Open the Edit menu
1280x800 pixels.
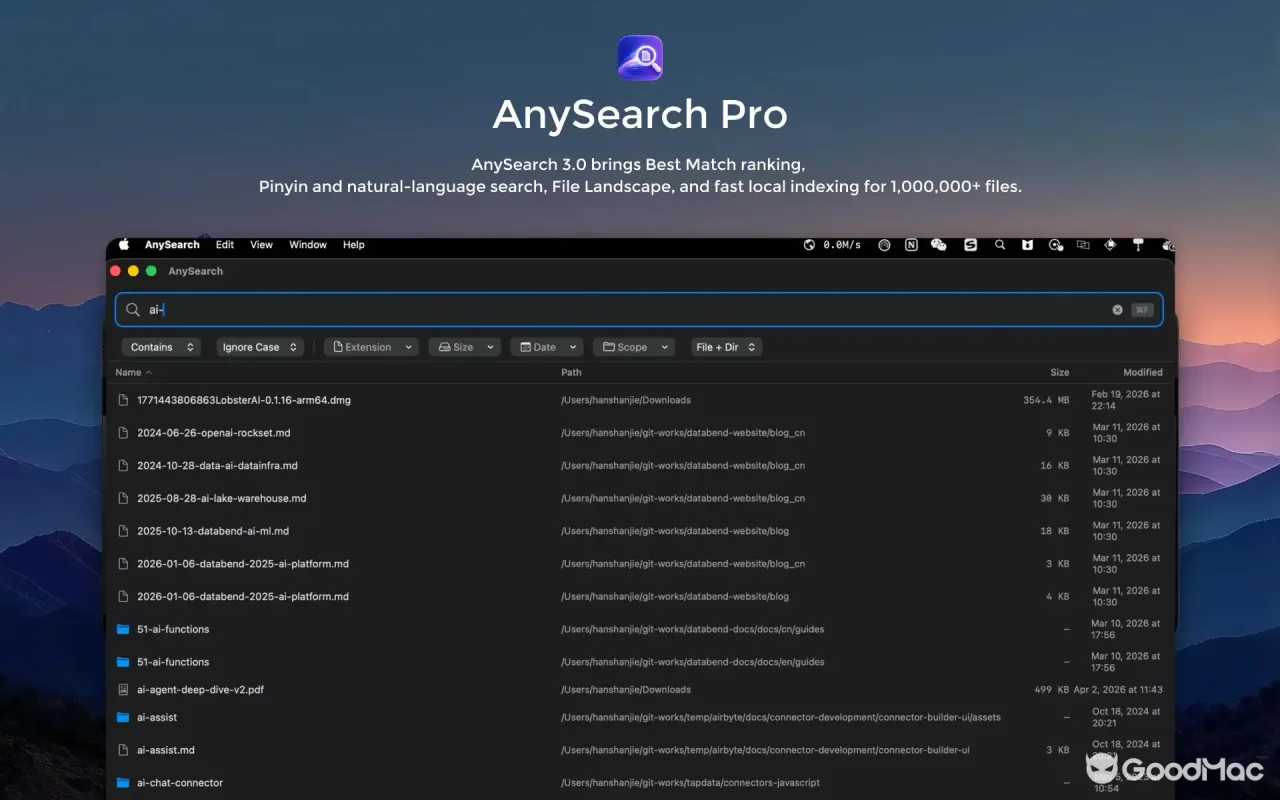coord(225,245)
